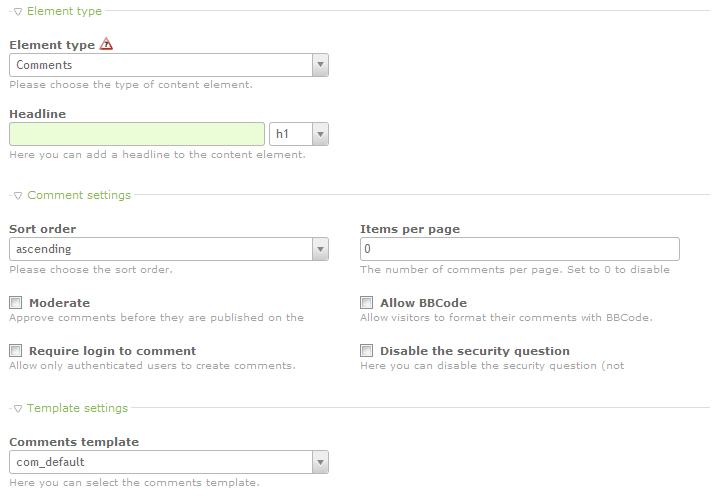Tick the Allow BBCode checkbox
713x504 pixels.
click(367, 303)
